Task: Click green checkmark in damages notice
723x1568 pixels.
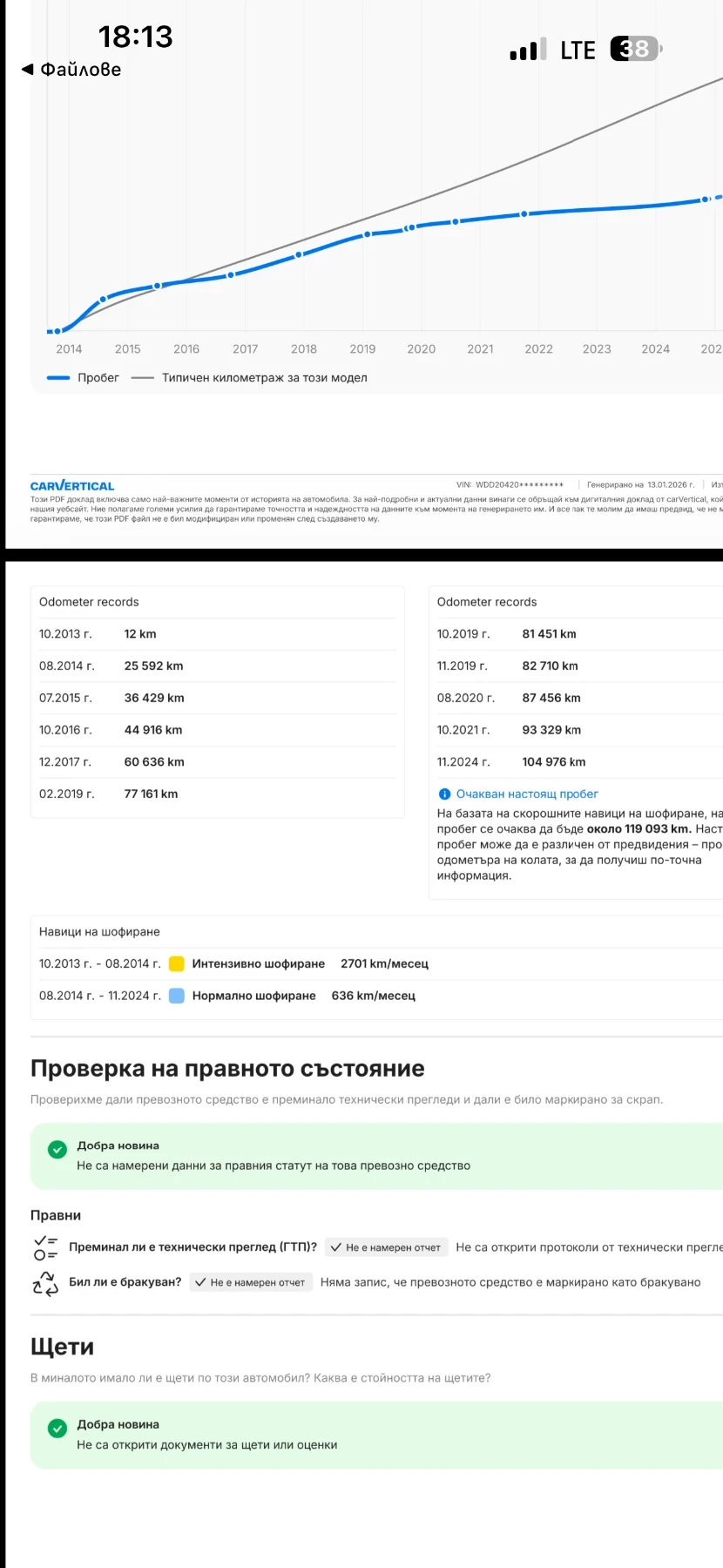Action: [x=57, y=1429]
